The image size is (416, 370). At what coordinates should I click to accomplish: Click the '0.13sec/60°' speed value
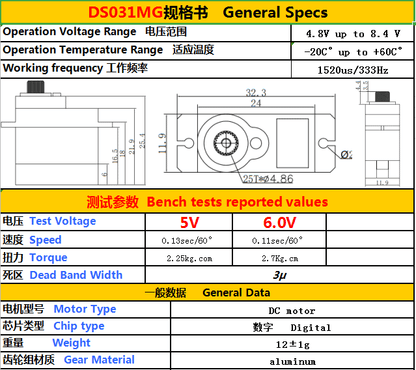tap(187, 240)
